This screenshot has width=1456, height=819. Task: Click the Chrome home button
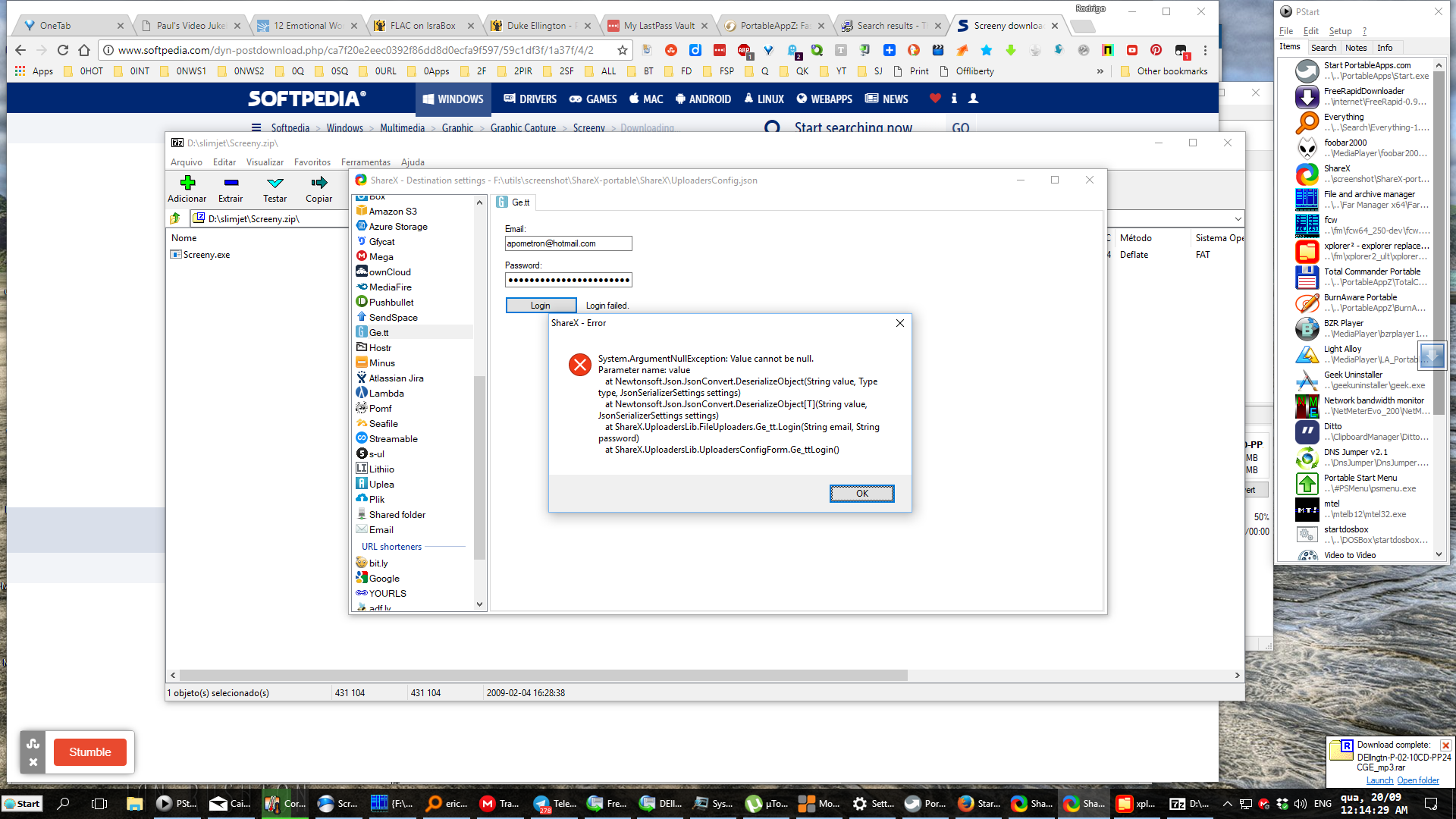[84, 50]
